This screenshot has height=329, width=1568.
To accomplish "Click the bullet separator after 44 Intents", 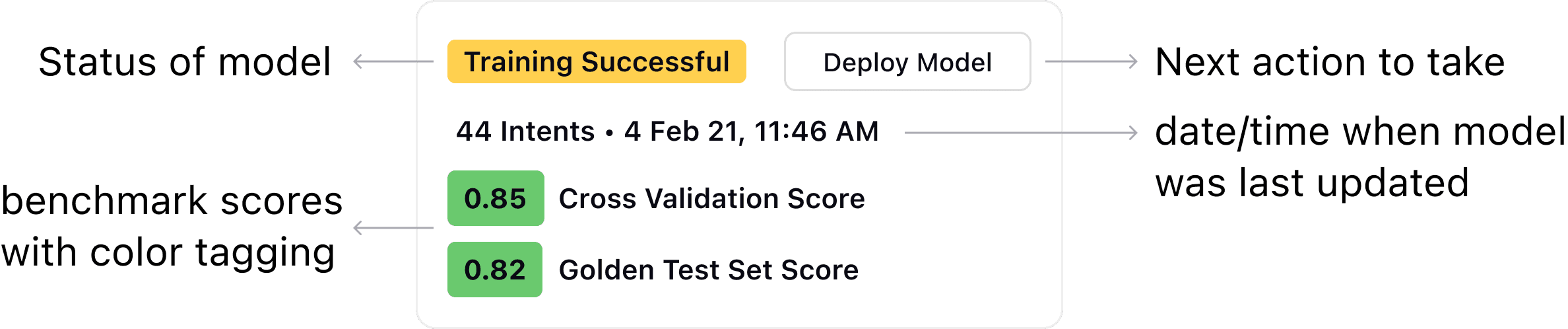I will pos(609,133).
